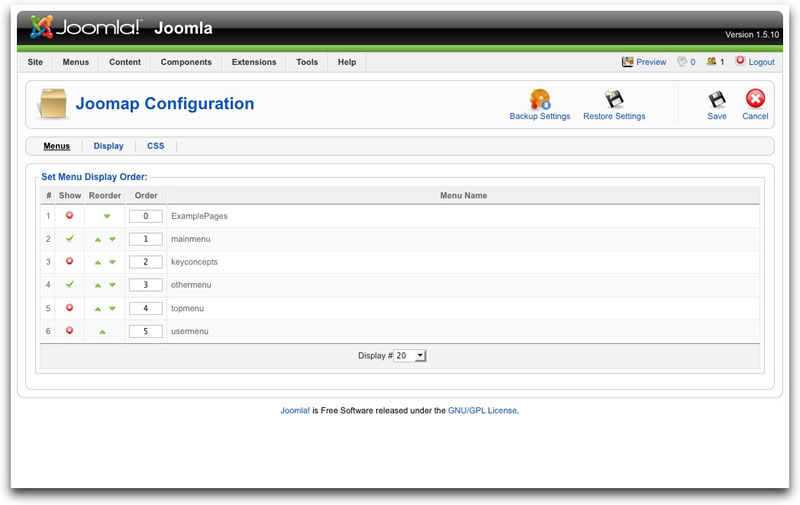Click the keyconcepts menu name
Image resolution: width=800 pixels, height=505 pixels.
pos(194,262)
